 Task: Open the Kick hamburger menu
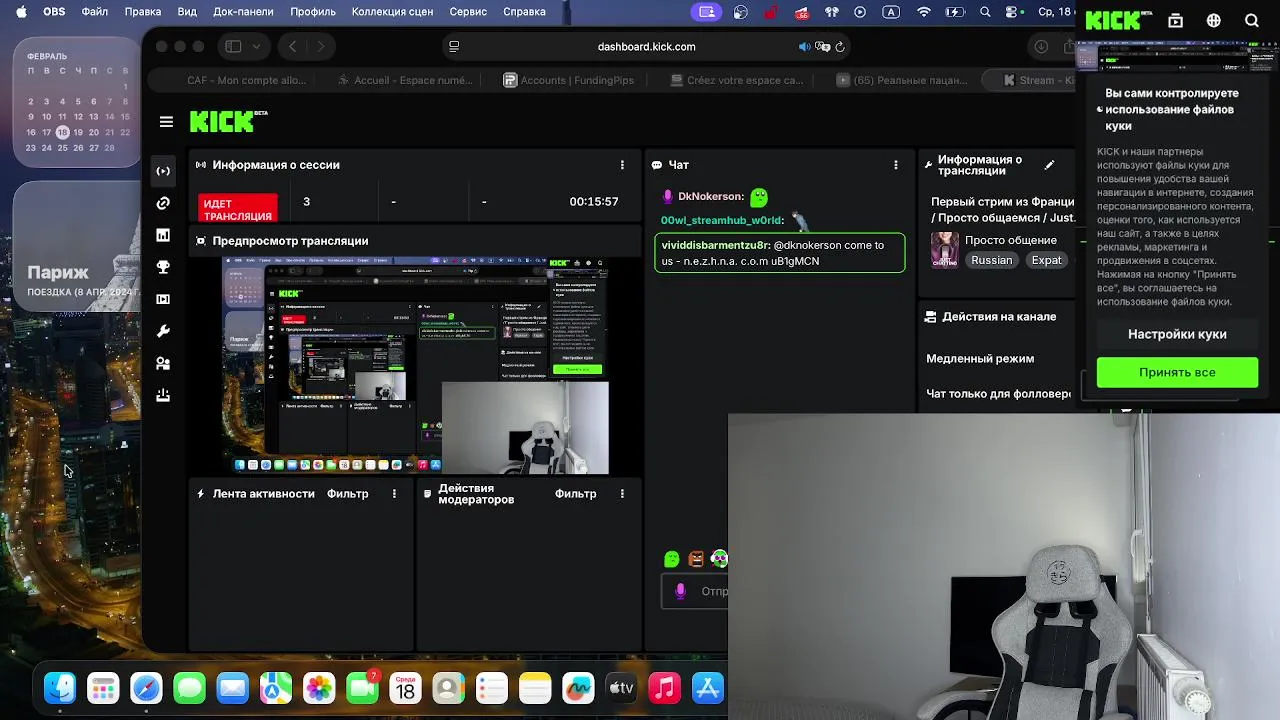pos(166,122)
